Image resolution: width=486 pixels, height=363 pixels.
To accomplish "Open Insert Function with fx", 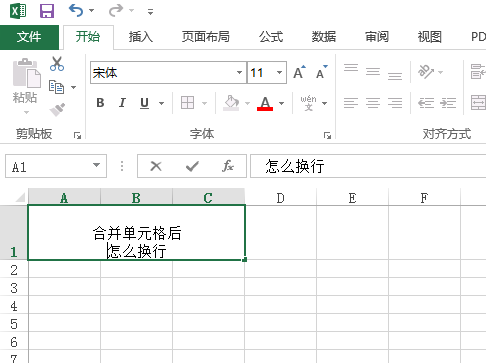I will pos(228,166).
